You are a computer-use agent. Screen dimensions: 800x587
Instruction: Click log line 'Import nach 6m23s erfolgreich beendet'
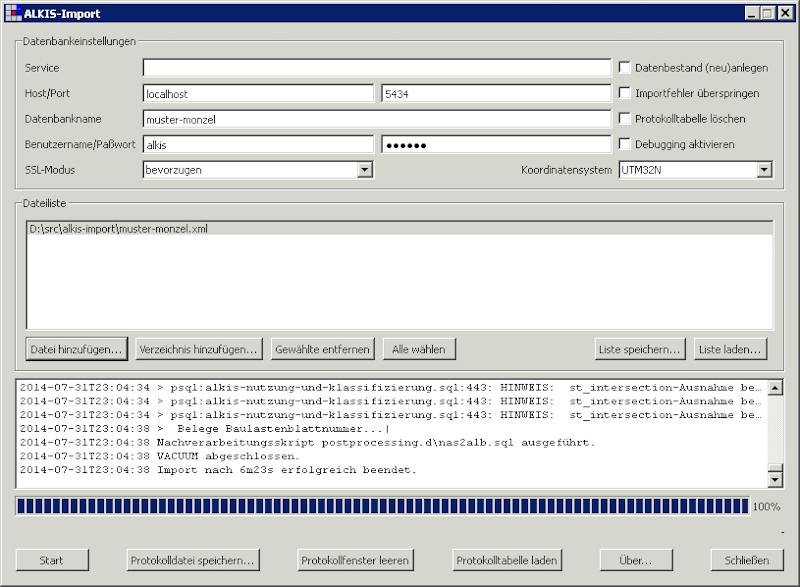coord(218,470)
